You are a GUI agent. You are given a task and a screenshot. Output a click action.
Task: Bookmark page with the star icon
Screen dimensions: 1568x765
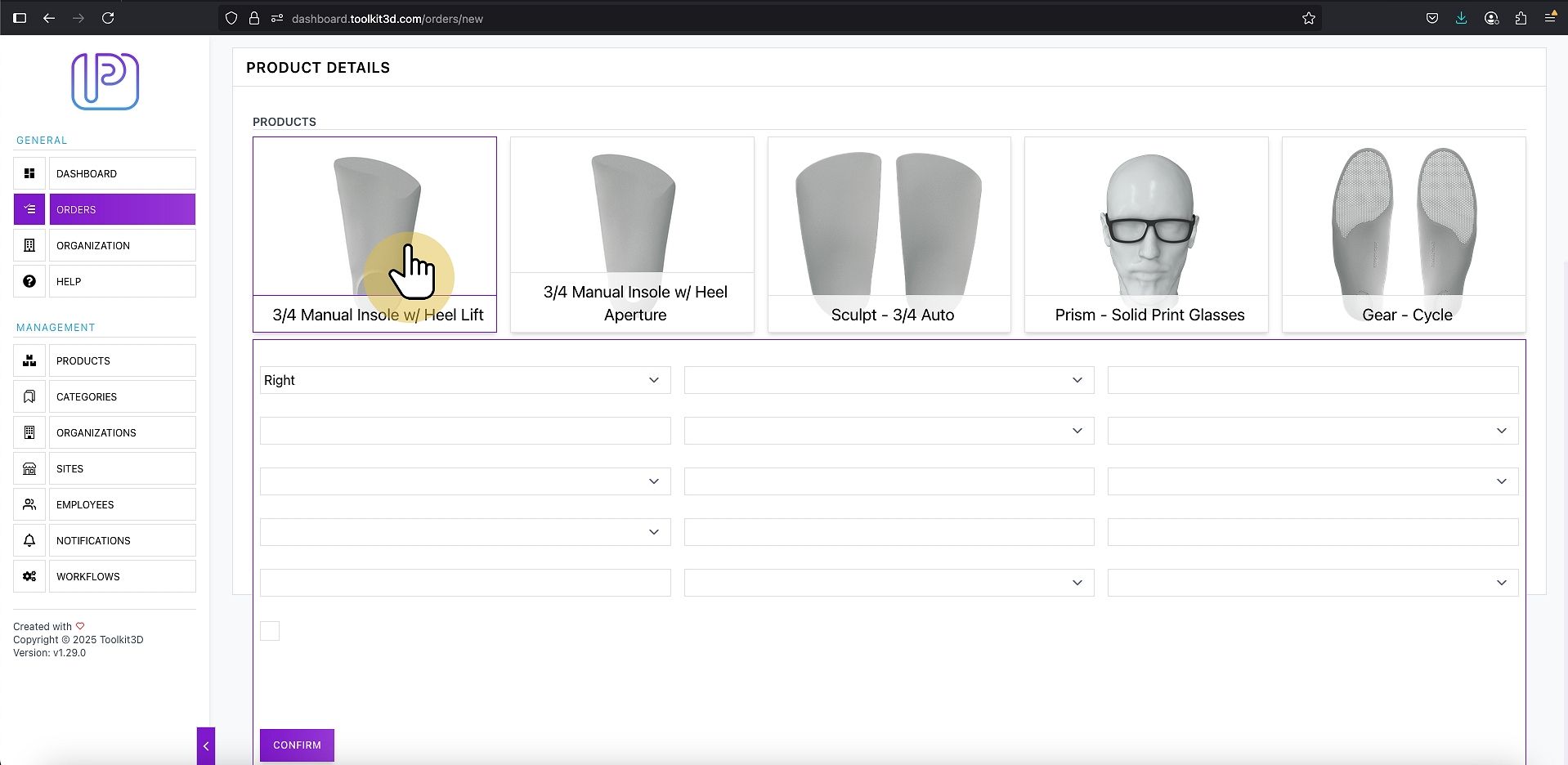point(1308,18)
